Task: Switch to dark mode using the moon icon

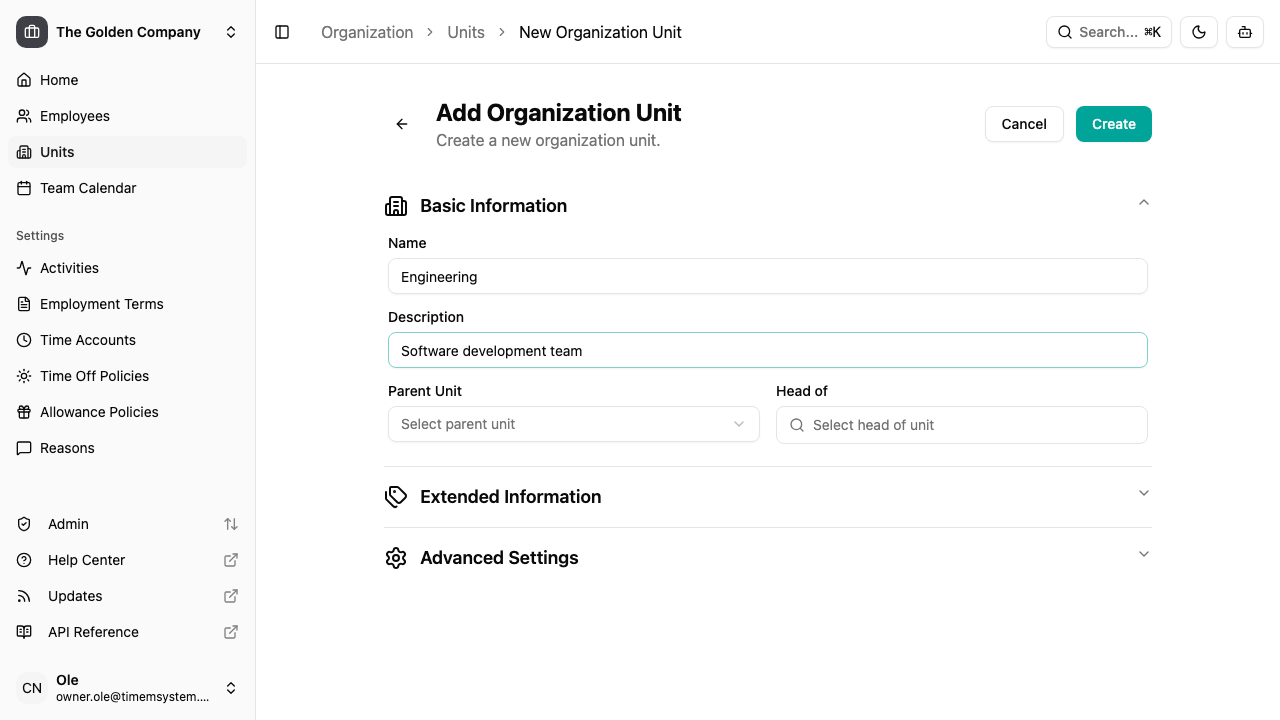Action: (1198, 32)
